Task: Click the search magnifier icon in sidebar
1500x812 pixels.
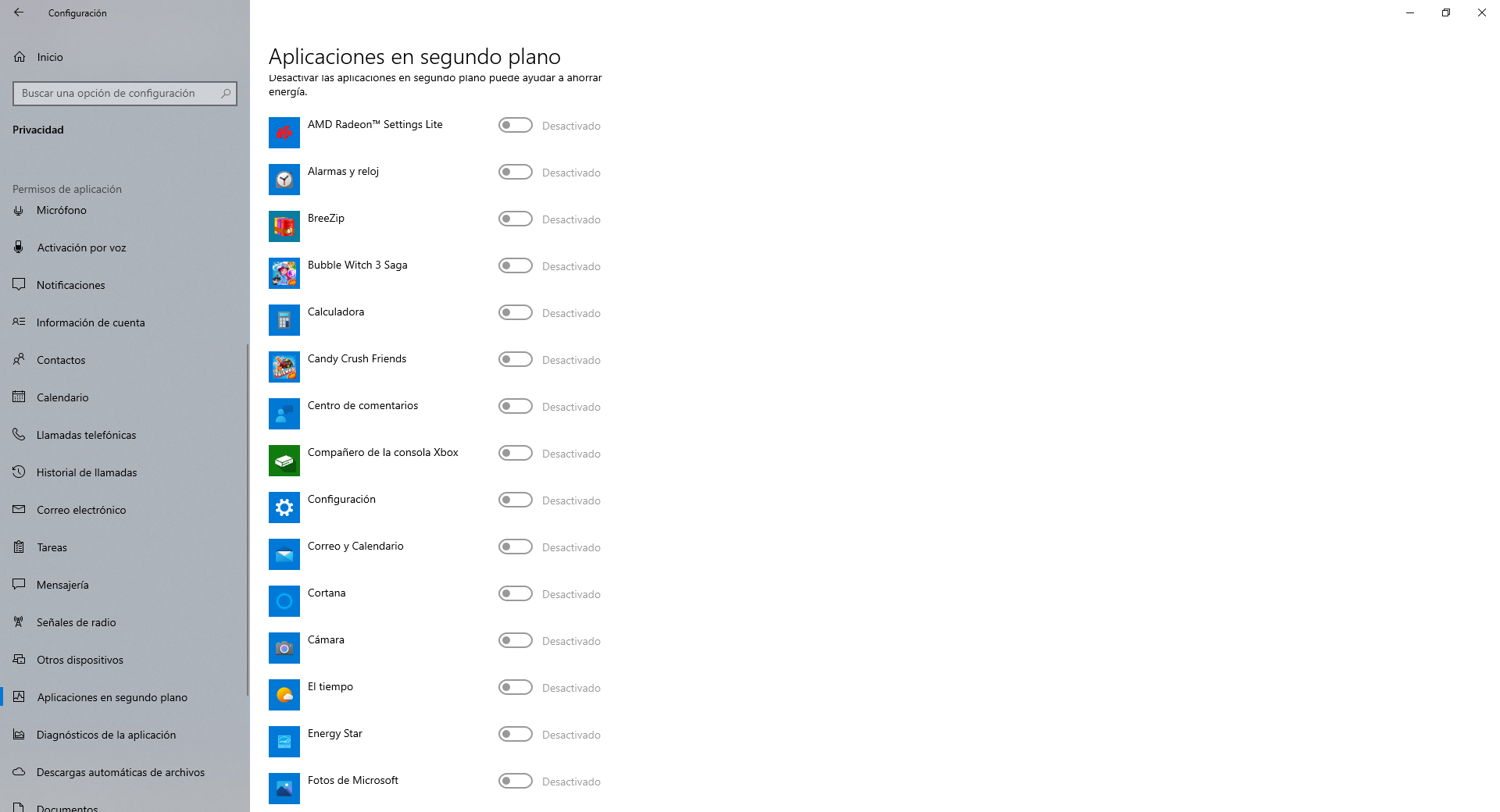Action: click(x=226, y=94)
